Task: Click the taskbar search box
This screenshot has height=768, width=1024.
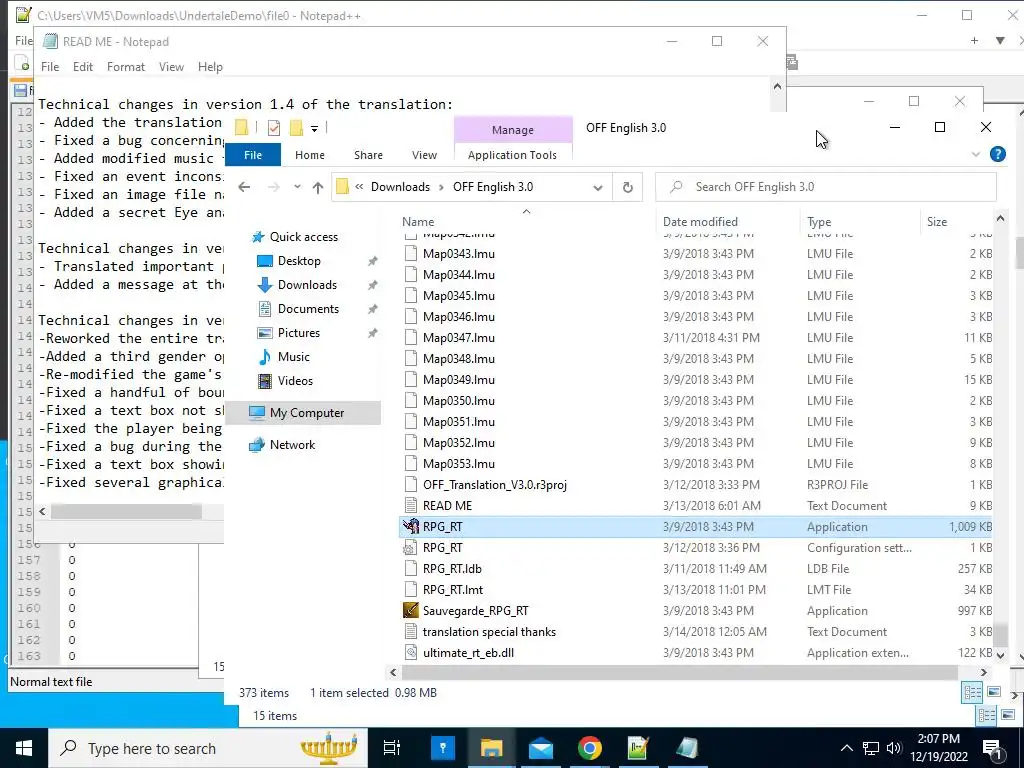Action: pos(208,748)
